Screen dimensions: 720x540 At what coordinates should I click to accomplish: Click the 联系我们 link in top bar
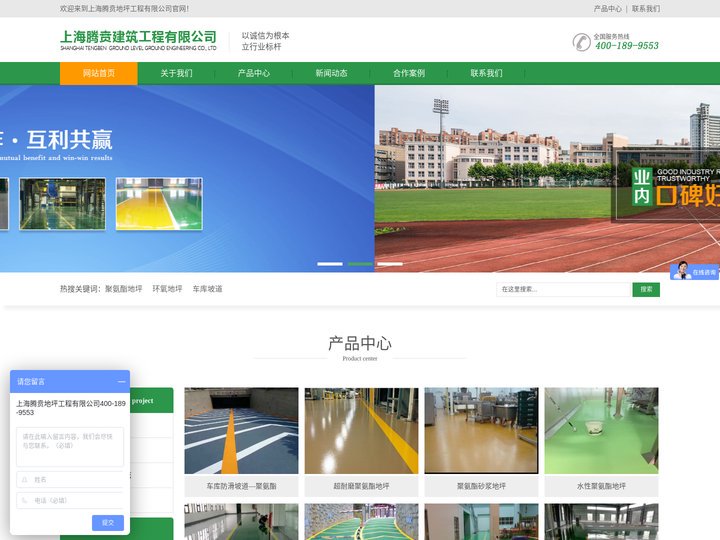(x=646, y=9)
